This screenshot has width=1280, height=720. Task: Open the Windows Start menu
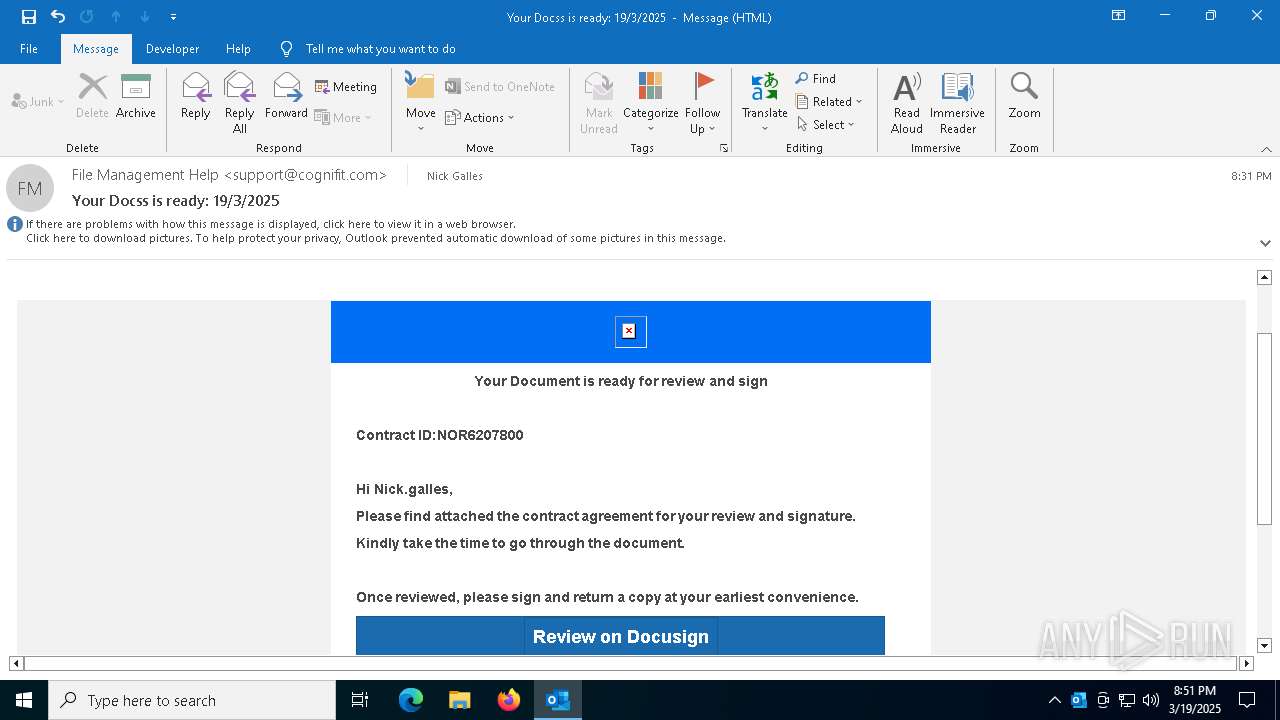pyautogui.click(x=24, y=700)
